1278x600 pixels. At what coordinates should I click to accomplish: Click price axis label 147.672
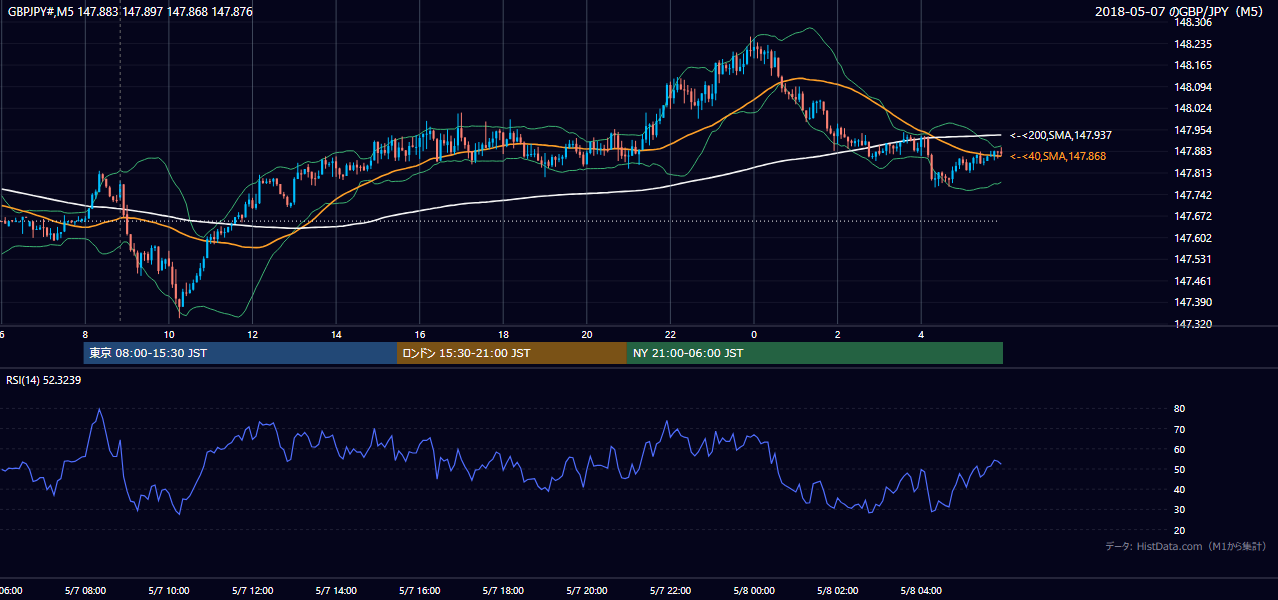point(1193,216)
